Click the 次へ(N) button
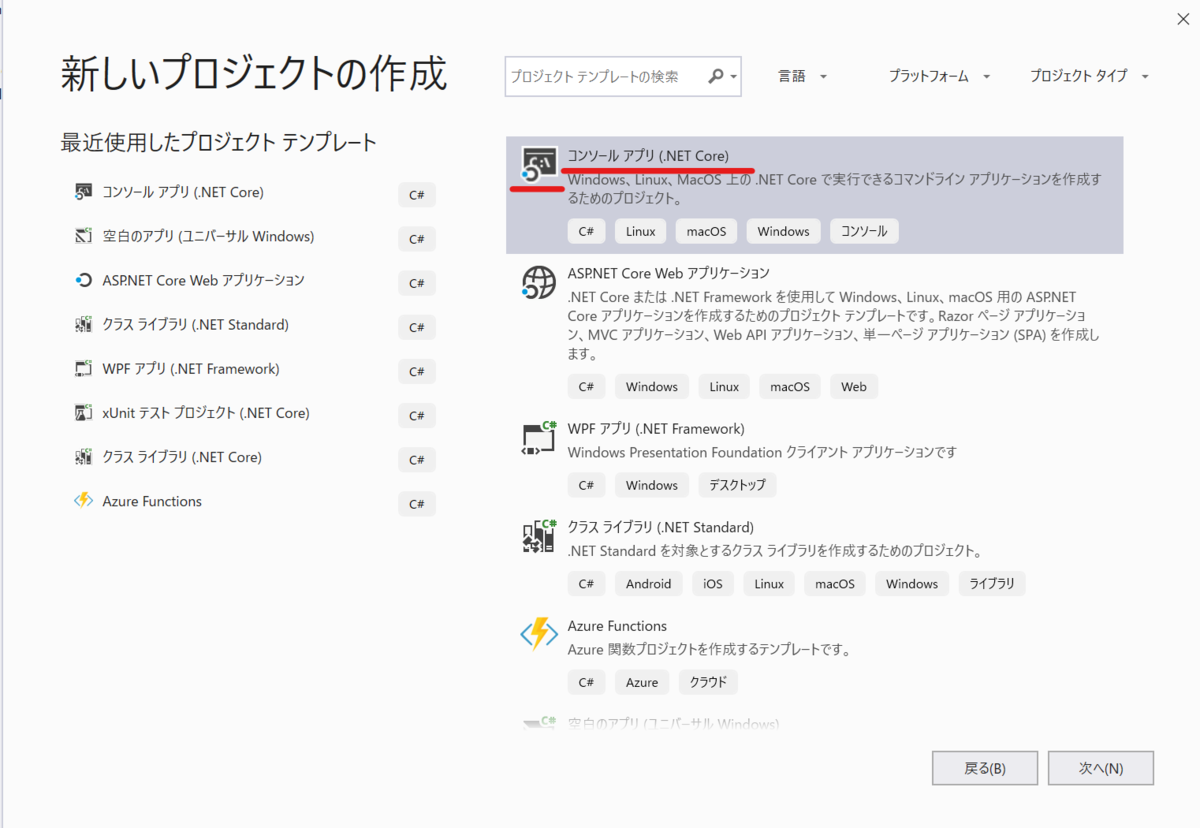This screenshot has height=828, width=1200. point(1101,768)
